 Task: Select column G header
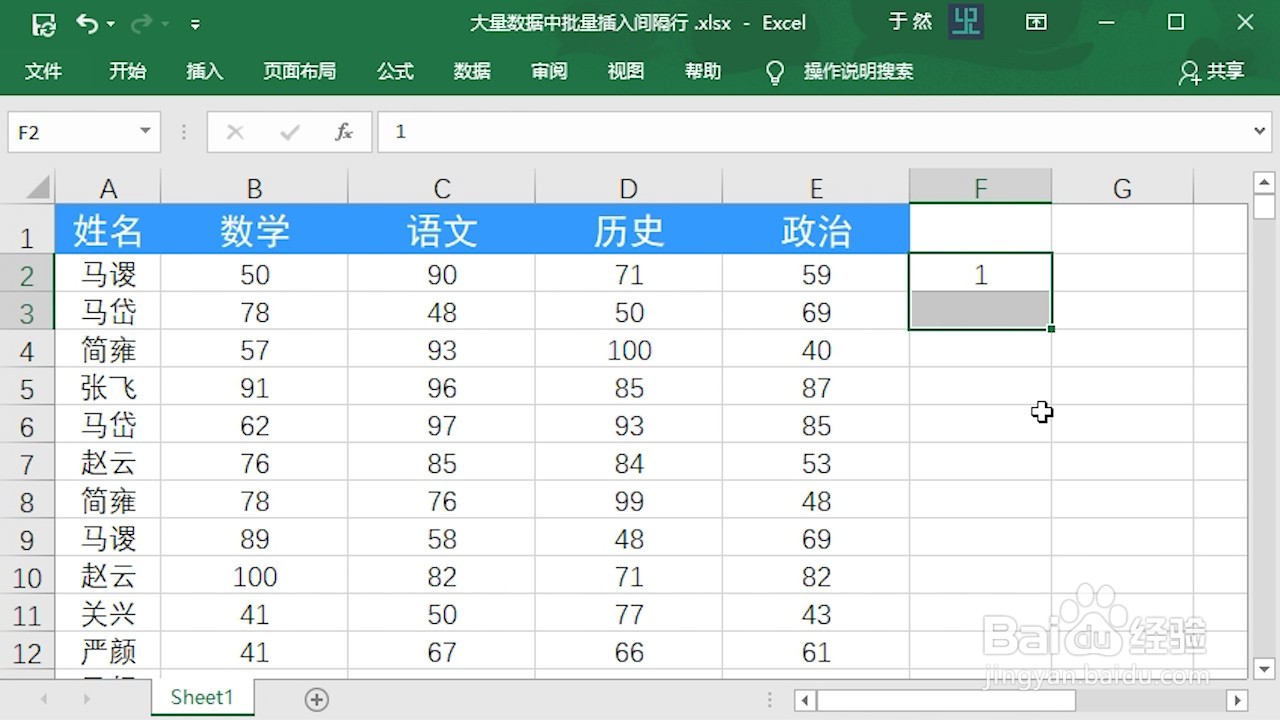coord(1122,188)
